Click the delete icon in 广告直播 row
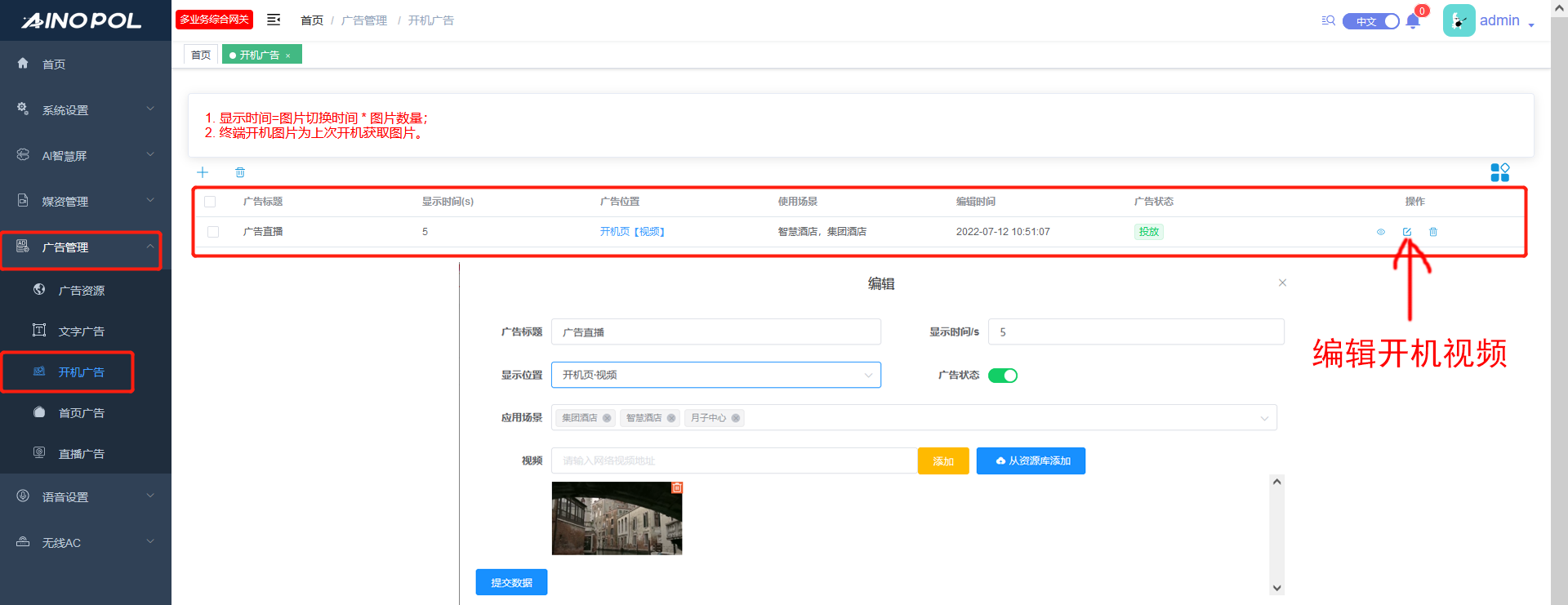Viewport: 1568px width, 605px height. tap(1433, 232)
